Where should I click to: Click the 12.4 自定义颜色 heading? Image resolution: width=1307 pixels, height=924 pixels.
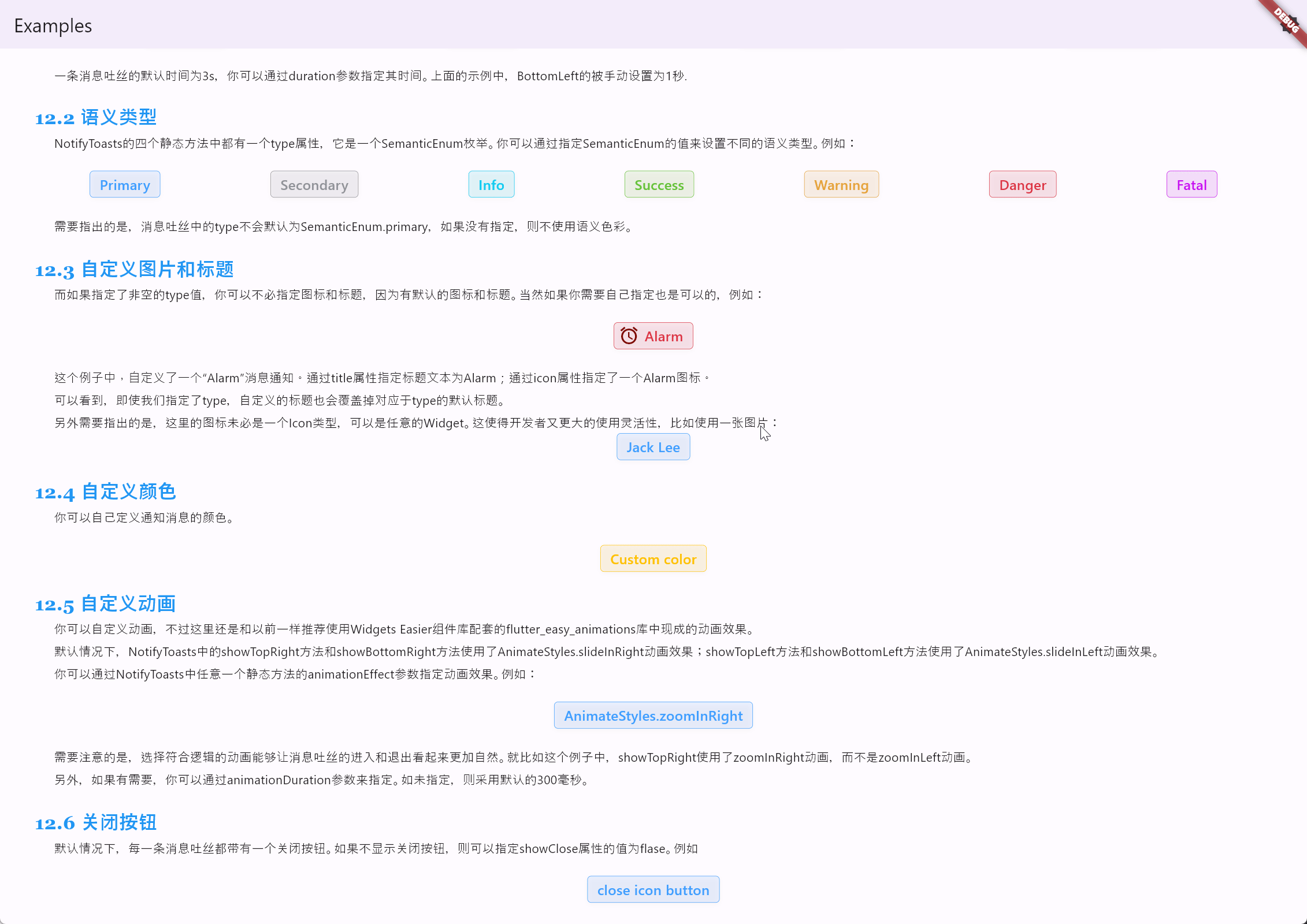pyautogui.click(x=105, y=491)
